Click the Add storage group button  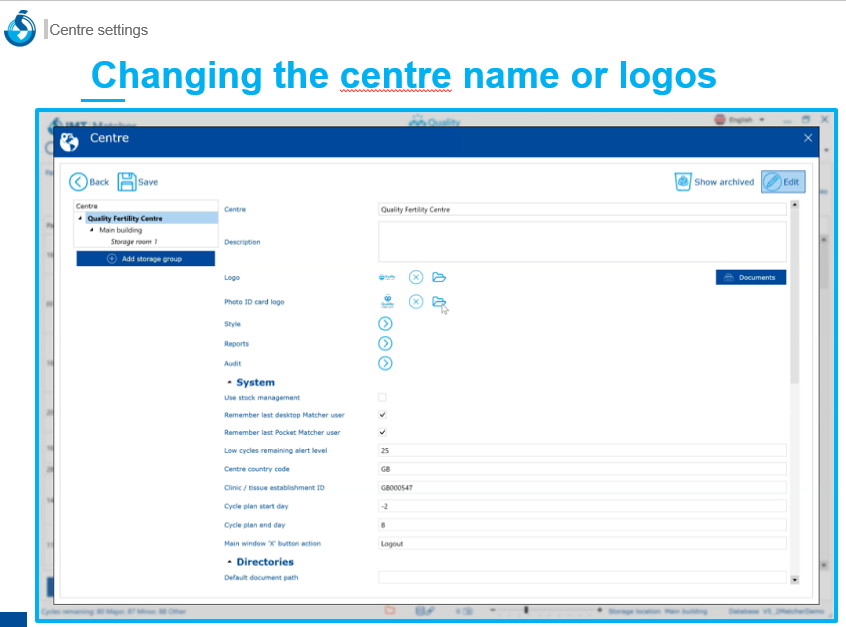tap(146, 258)
